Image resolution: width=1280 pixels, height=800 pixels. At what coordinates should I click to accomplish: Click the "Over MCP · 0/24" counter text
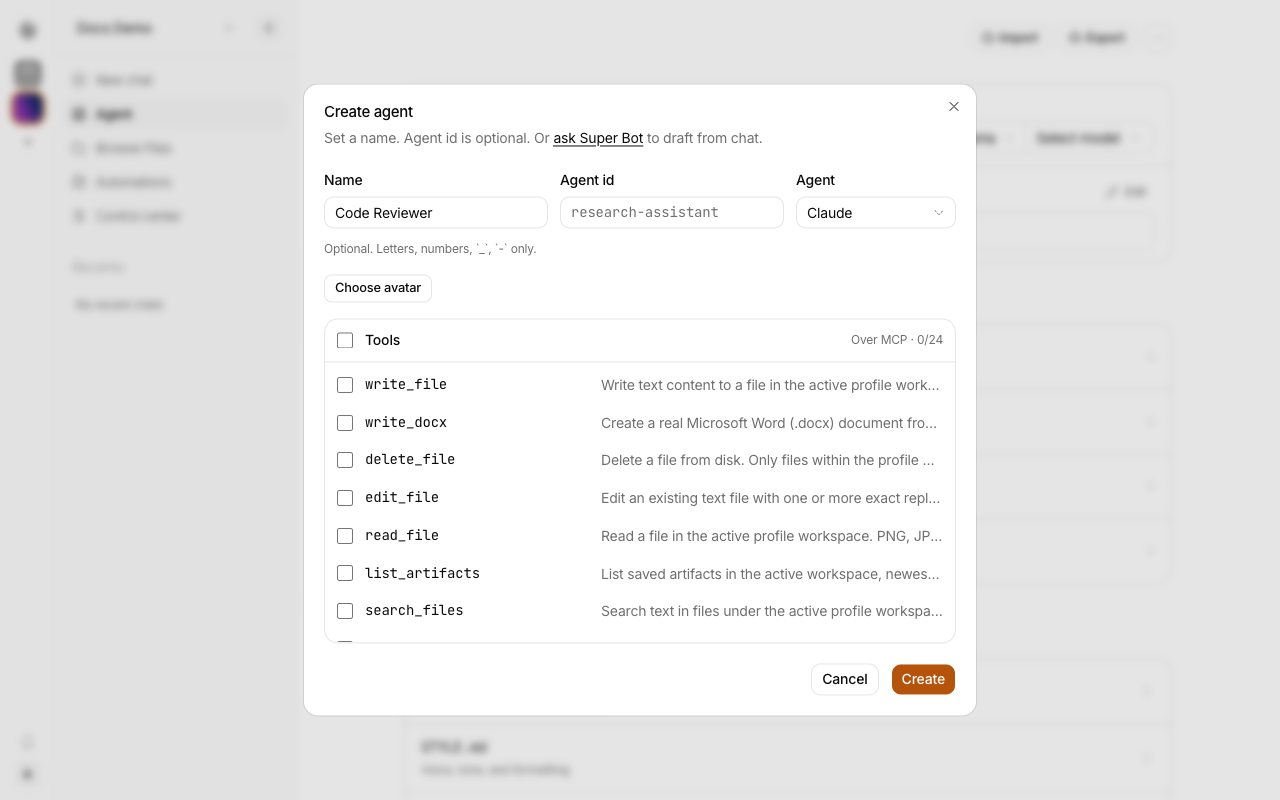pos(897,340)
